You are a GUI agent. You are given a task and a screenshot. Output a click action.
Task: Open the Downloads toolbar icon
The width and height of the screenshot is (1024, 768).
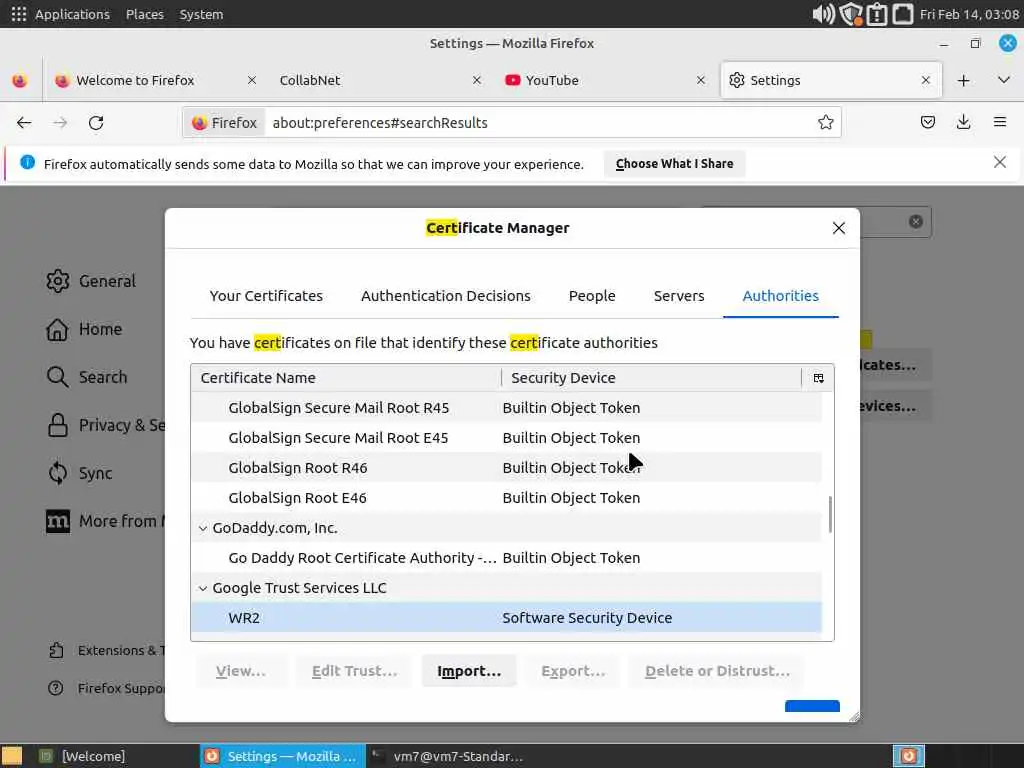[963, 122]
